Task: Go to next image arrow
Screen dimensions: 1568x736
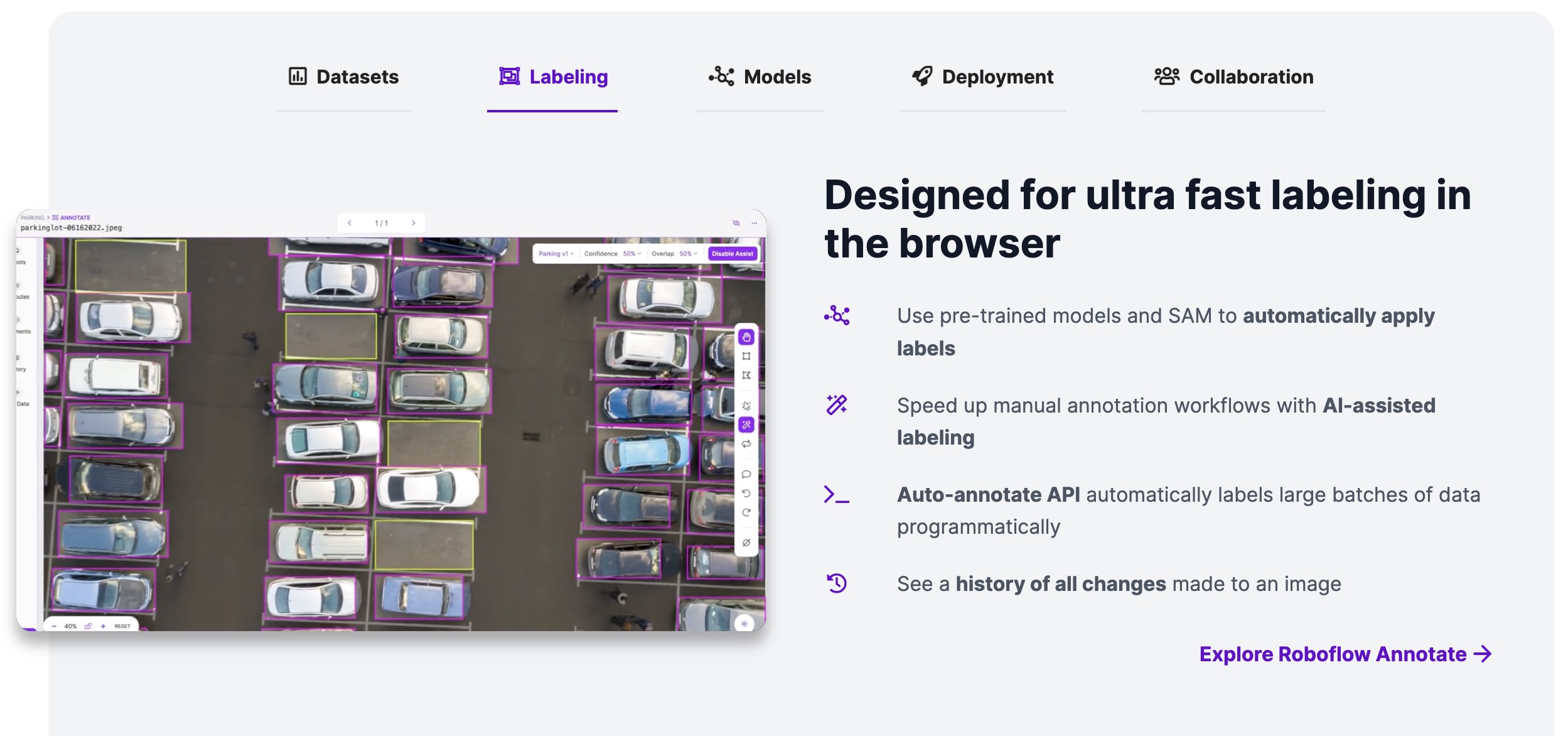Action: (x=413, y=223)
